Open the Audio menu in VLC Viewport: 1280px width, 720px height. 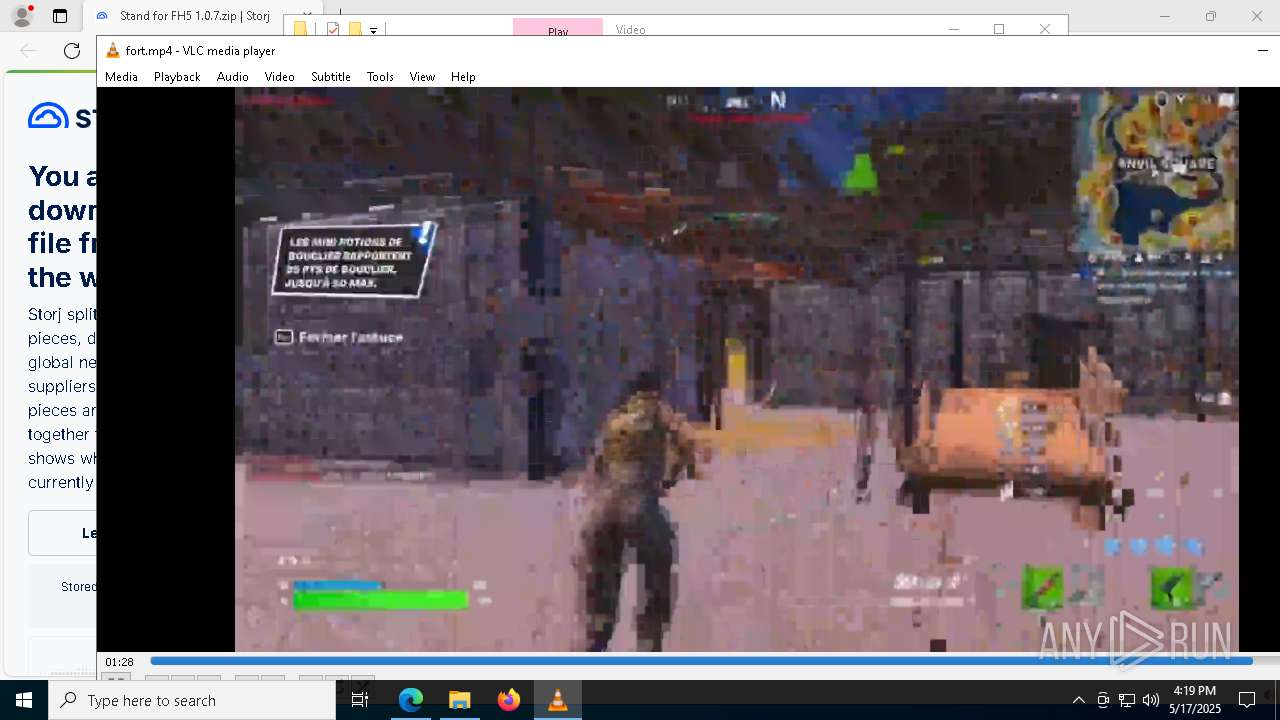(x=232, y=77)
